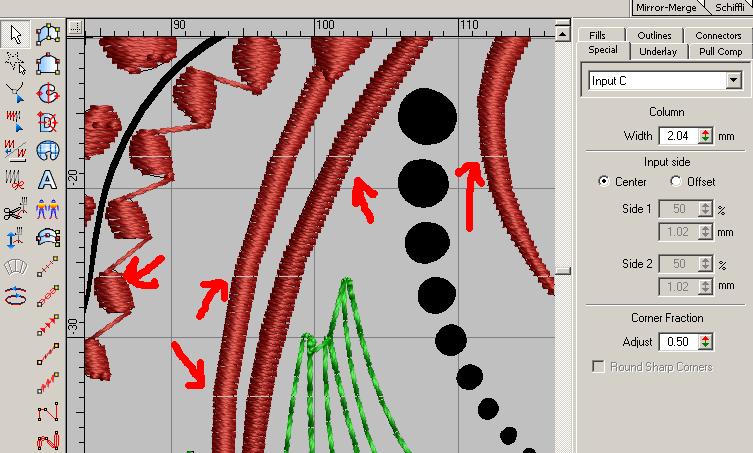Screen dimensions: 753x453
Task: Click the Column Width value field
Action: [x=679, y=136]
